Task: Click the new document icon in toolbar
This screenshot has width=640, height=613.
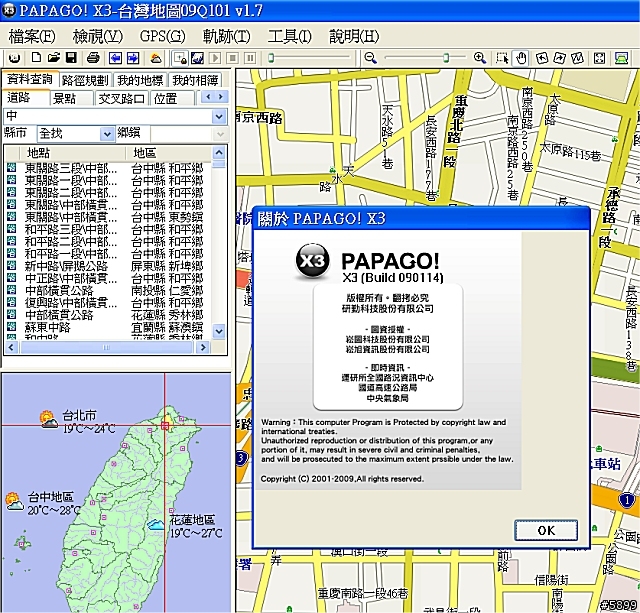Action: pyautogui.click(x=36, y=58)
